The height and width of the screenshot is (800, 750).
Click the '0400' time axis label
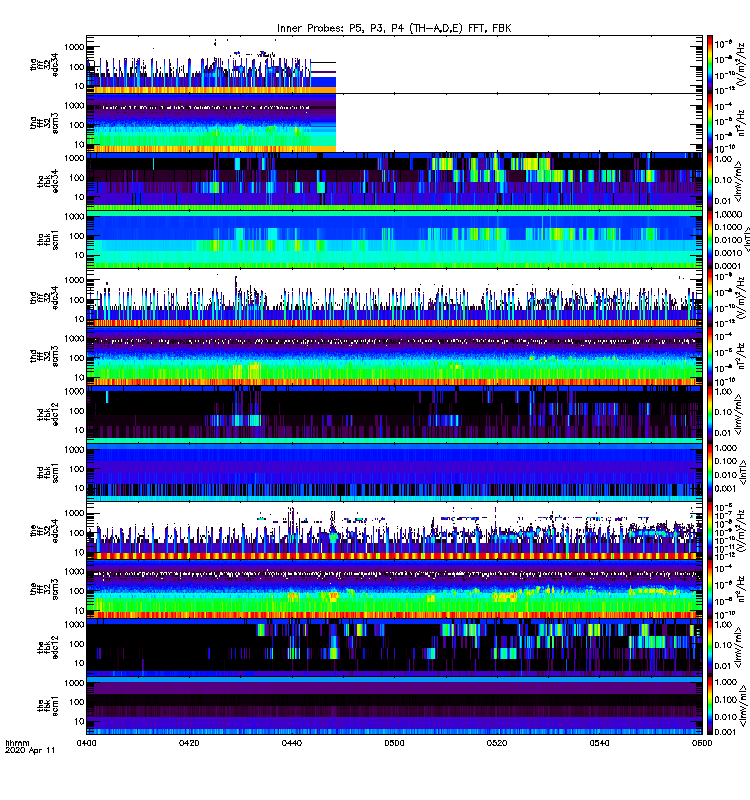[x=86, y=743]
